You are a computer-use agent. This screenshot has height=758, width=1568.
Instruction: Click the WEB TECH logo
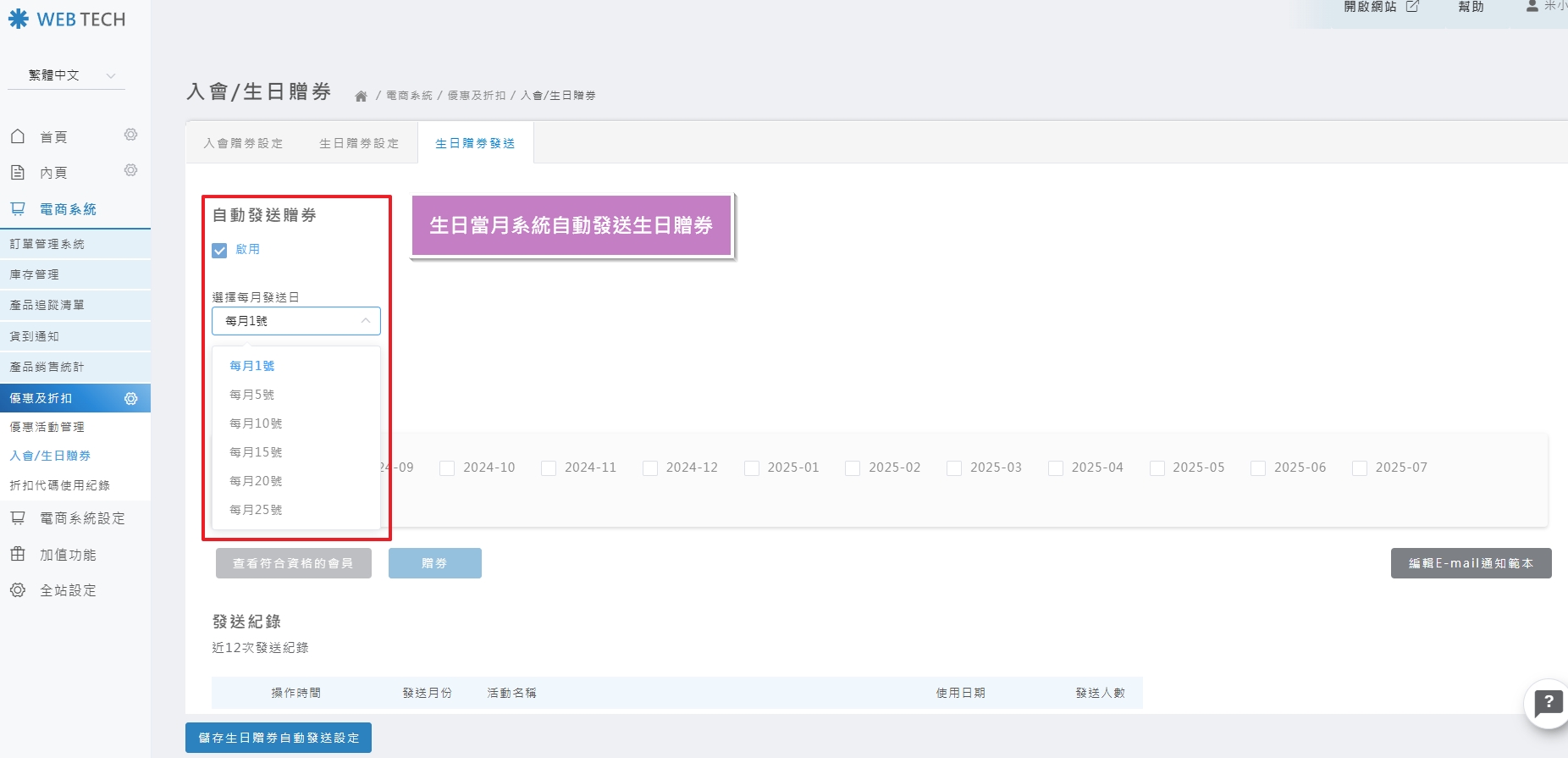[x=67, y=19]
